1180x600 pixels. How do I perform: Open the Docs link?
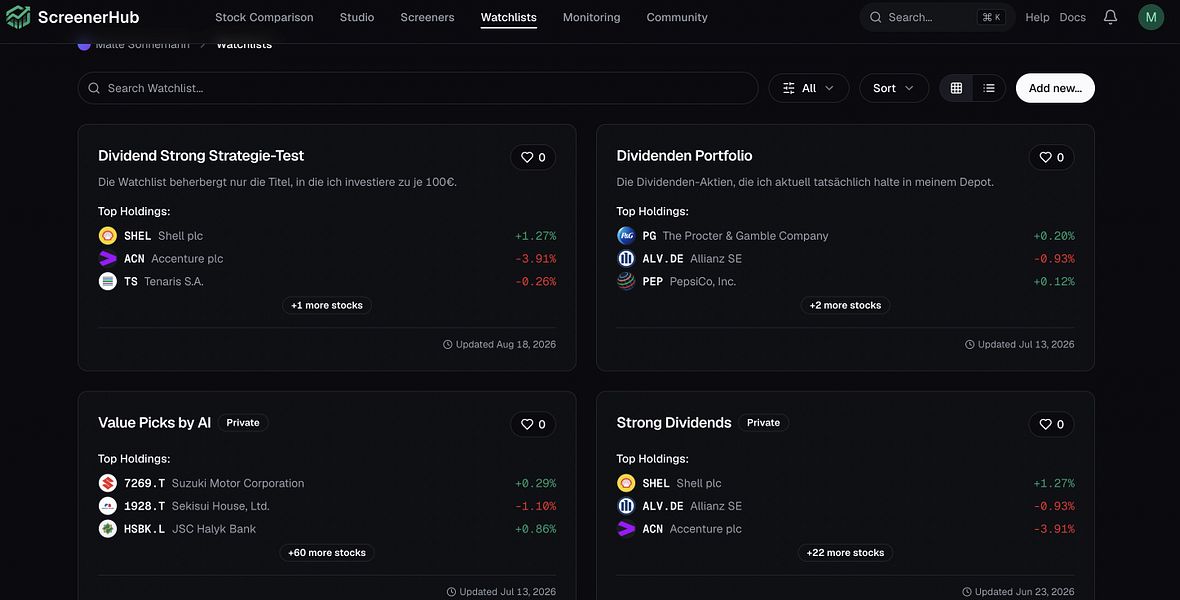tap(1072, 17)
